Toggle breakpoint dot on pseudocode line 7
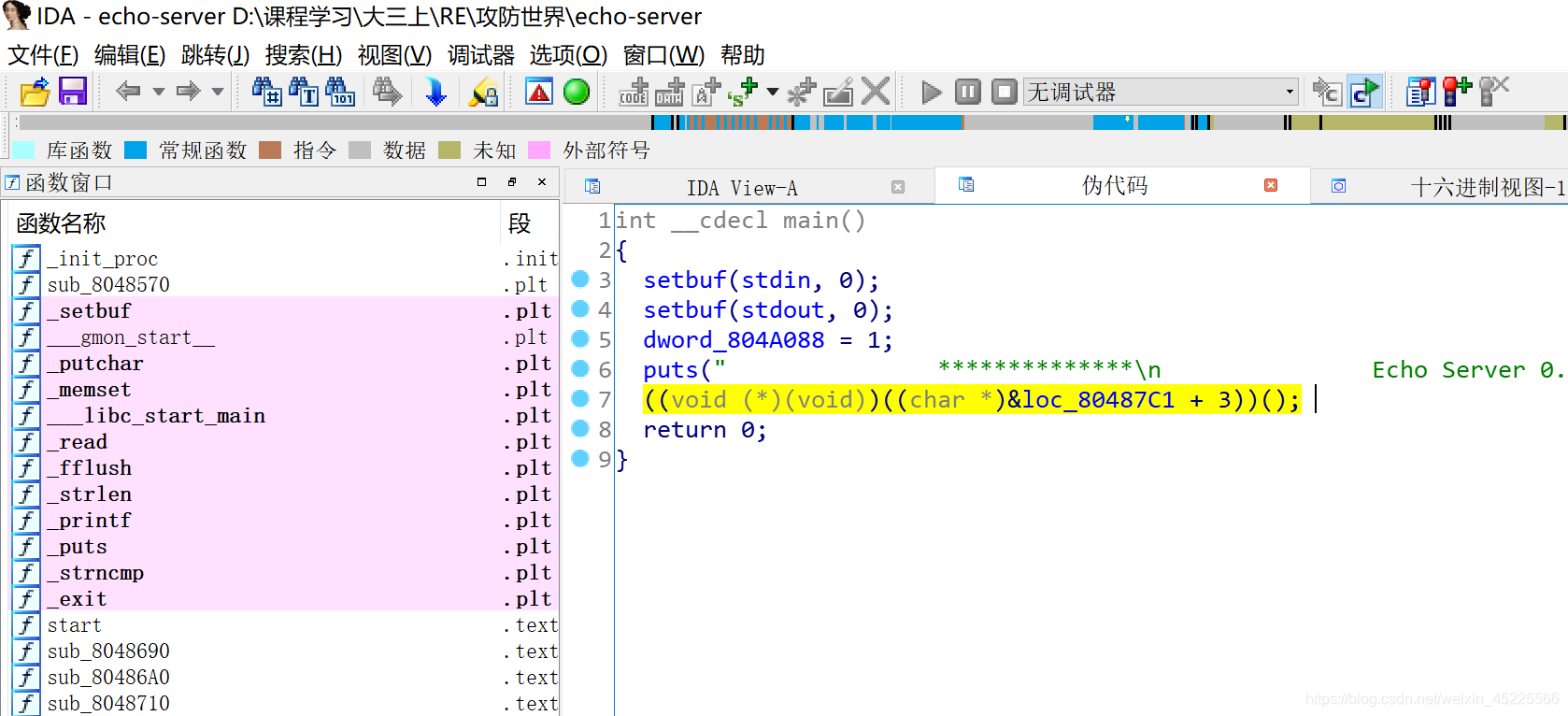This screenshot has height=716, width=1568. click(580, 398)
